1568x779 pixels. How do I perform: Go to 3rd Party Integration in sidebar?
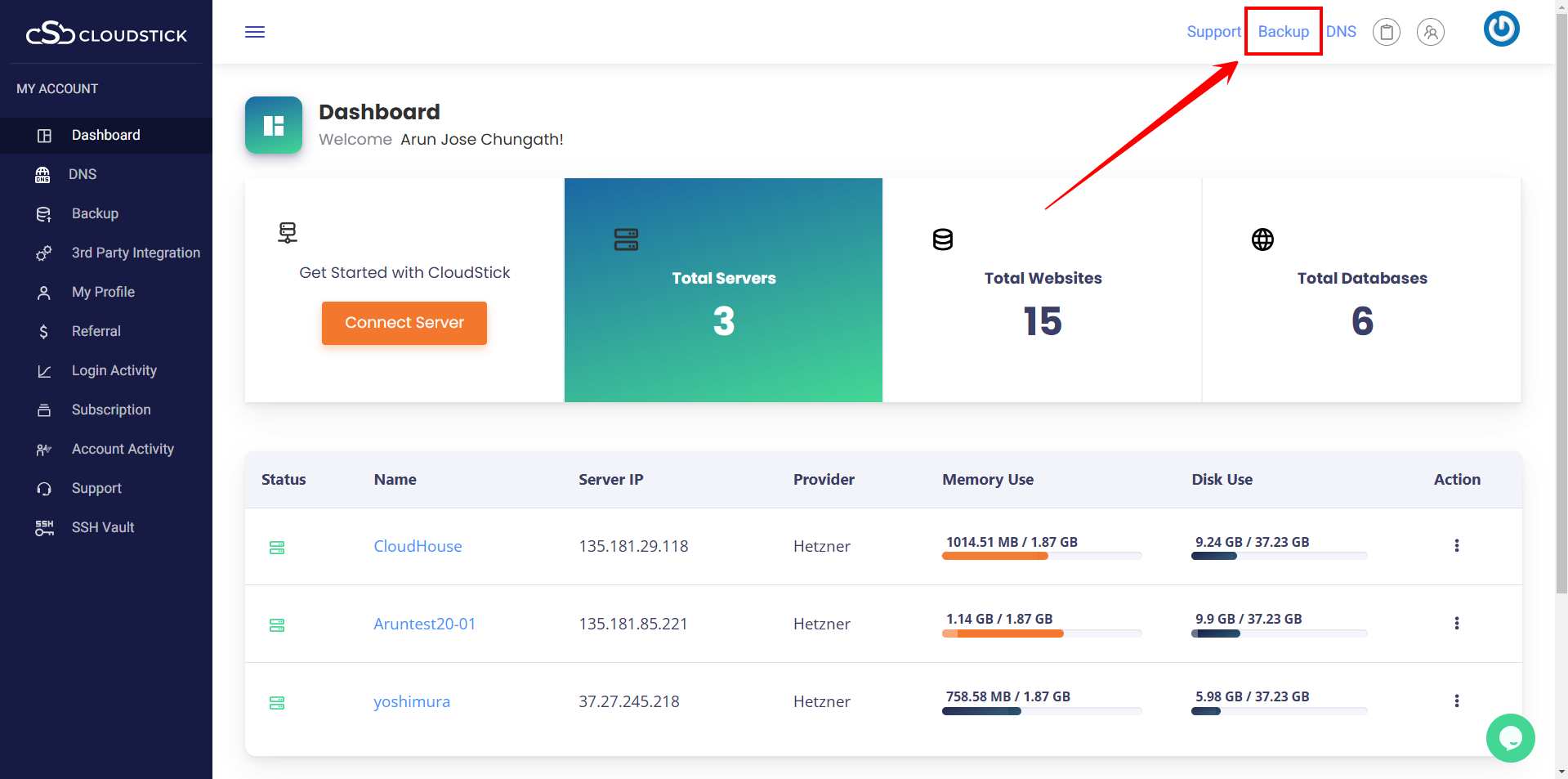click(x=136, y=253)
